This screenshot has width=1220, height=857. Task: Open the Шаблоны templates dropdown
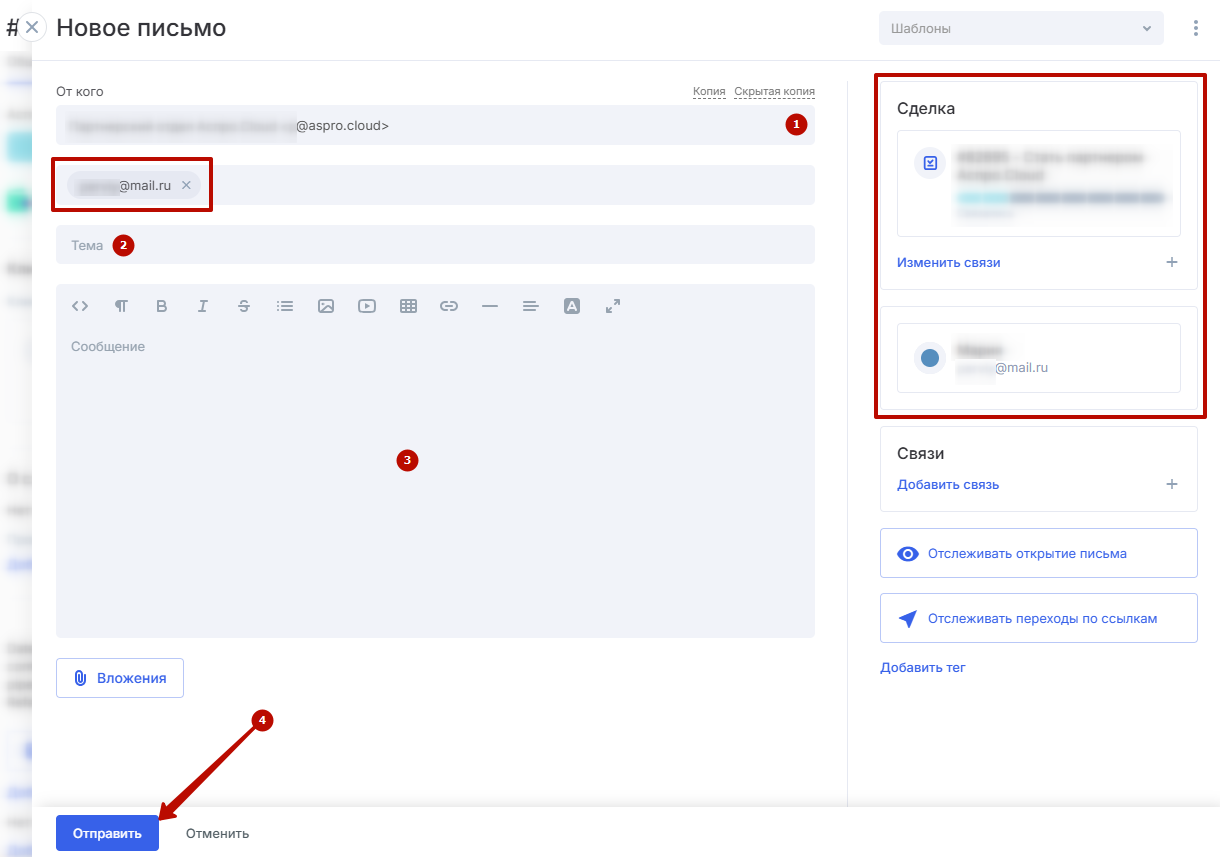[x=1020, y=28]
